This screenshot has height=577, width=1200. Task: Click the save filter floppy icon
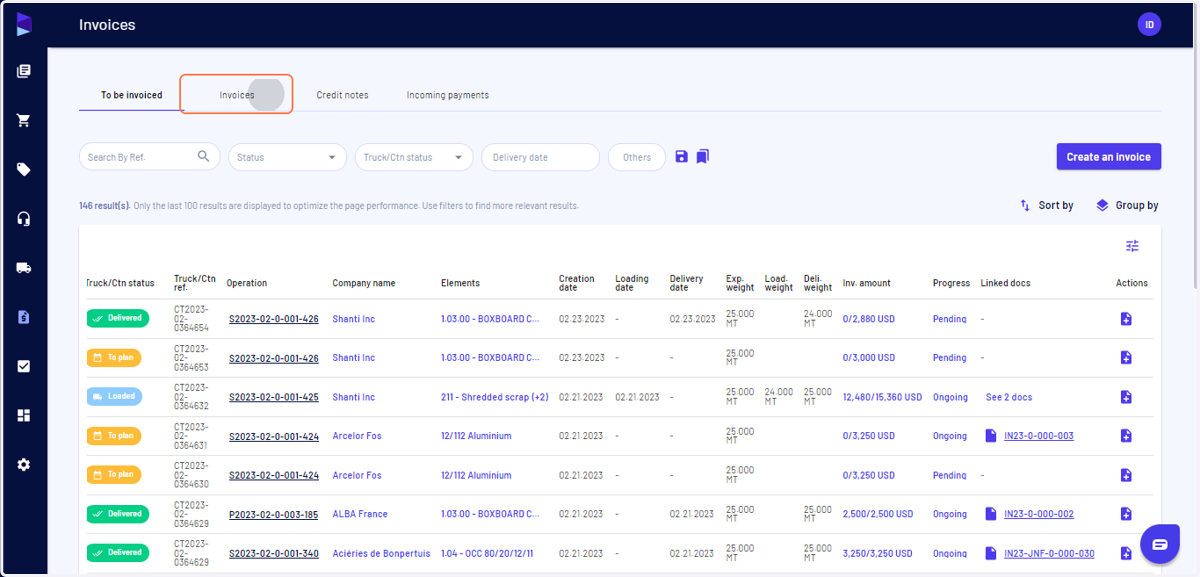pos(681,157)
